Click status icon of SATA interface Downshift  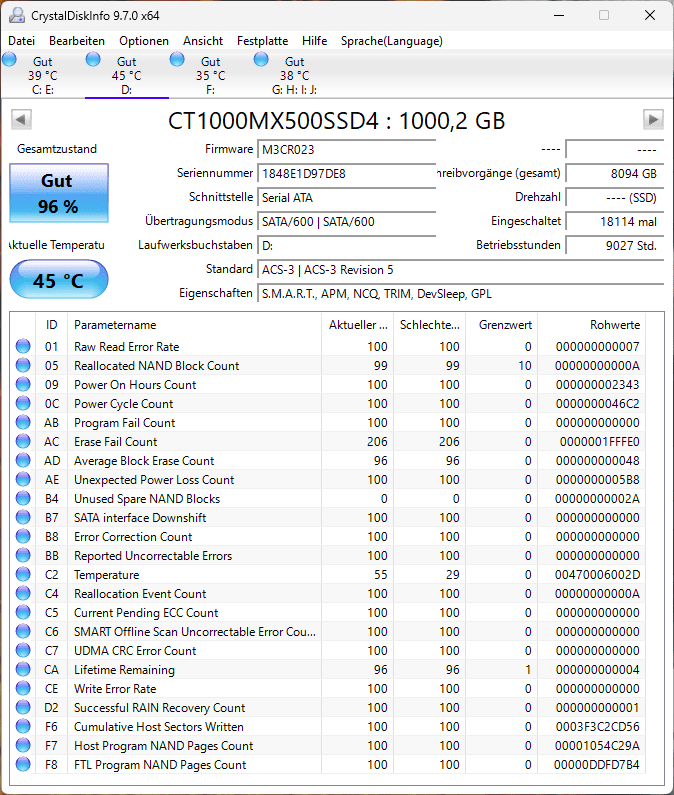tap(23, 517)
